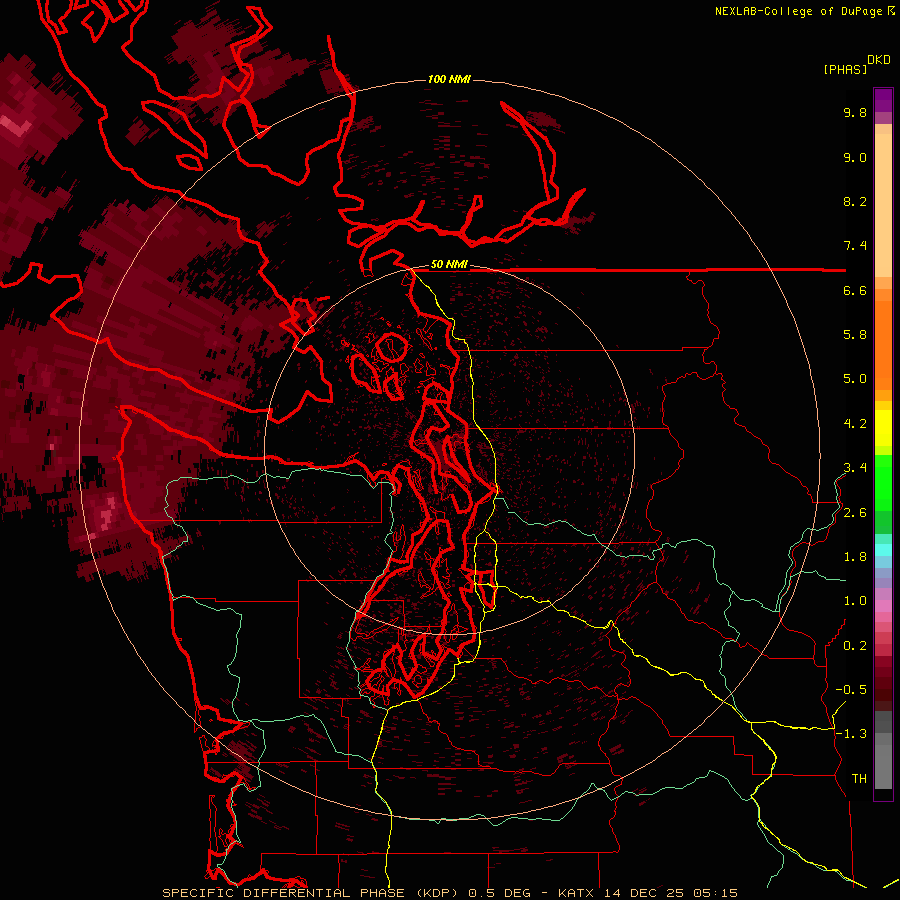Viewport: 900px width, 900px height.
Task: Click the 3.4 value on the color scale
Action: tap(855, 468)
